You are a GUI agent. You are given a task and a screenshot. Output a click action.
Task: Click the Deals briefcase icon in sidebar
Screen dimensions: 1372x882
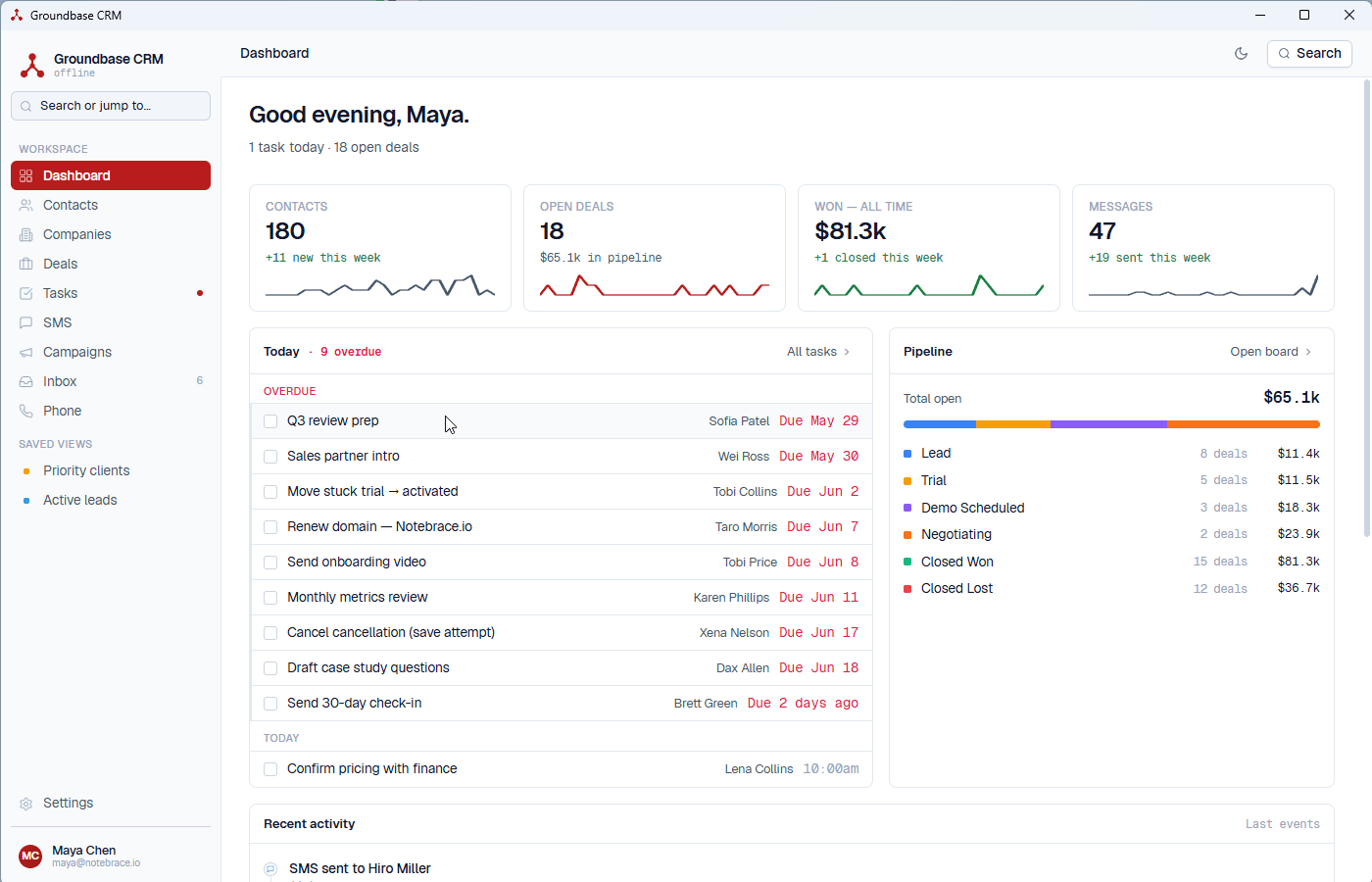tap(26, 264)
